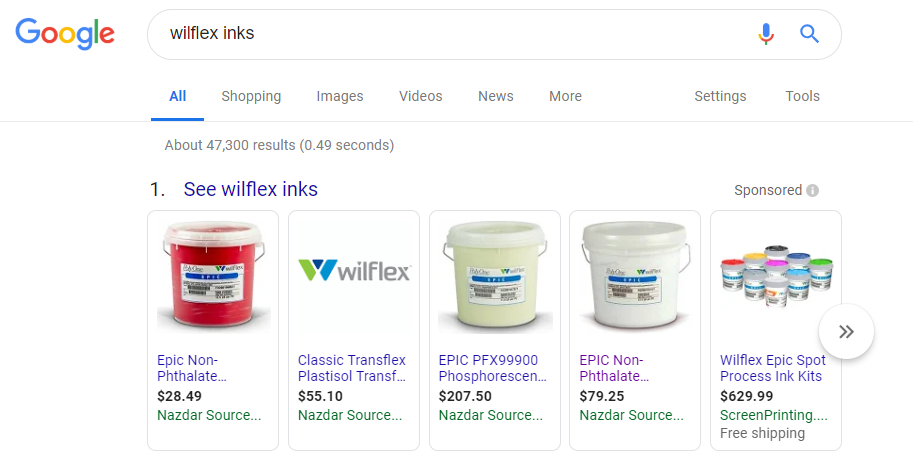
Task: Open the More search options dropdown
Action: 565,96
